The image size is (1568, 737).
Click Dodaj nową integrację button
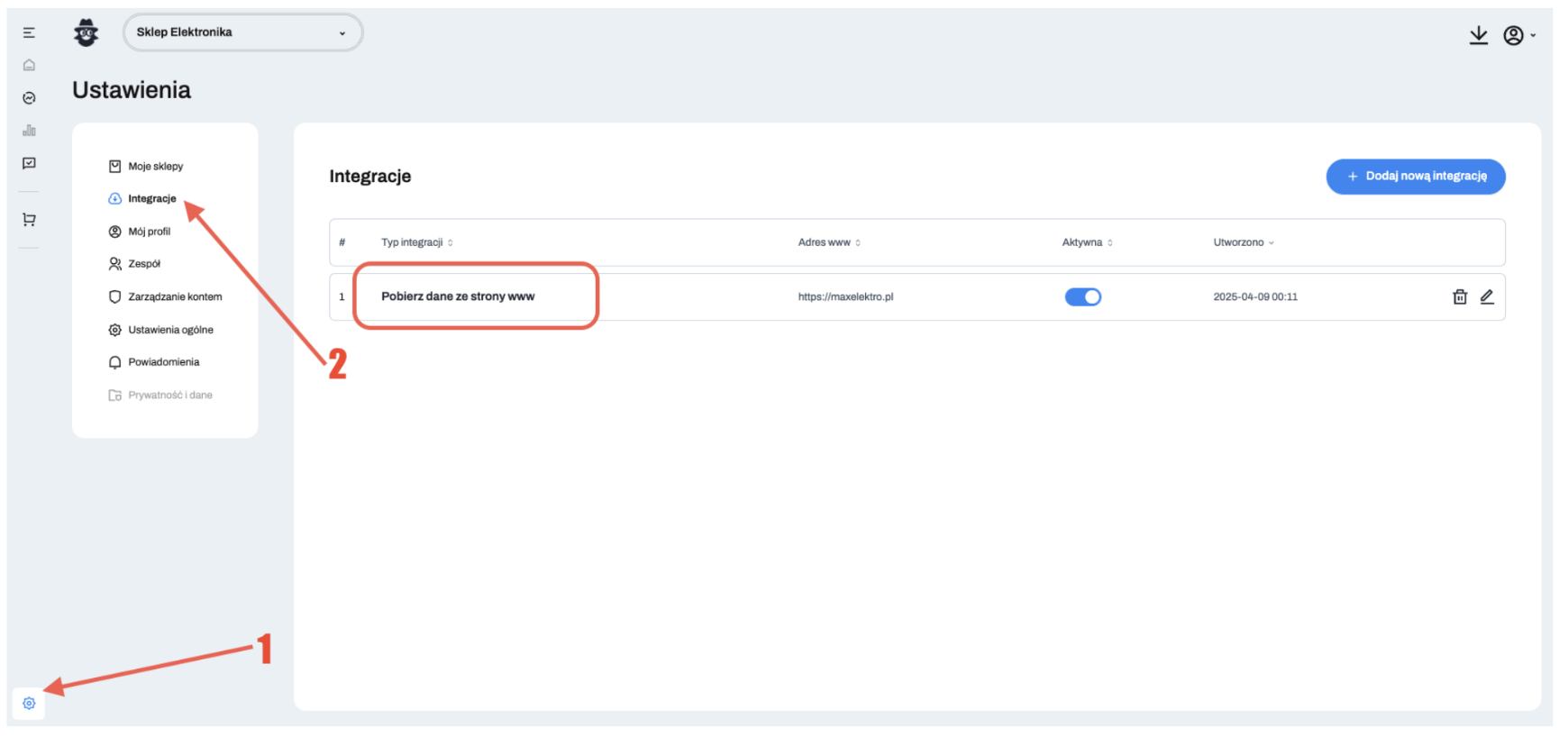coord(1415,177)
